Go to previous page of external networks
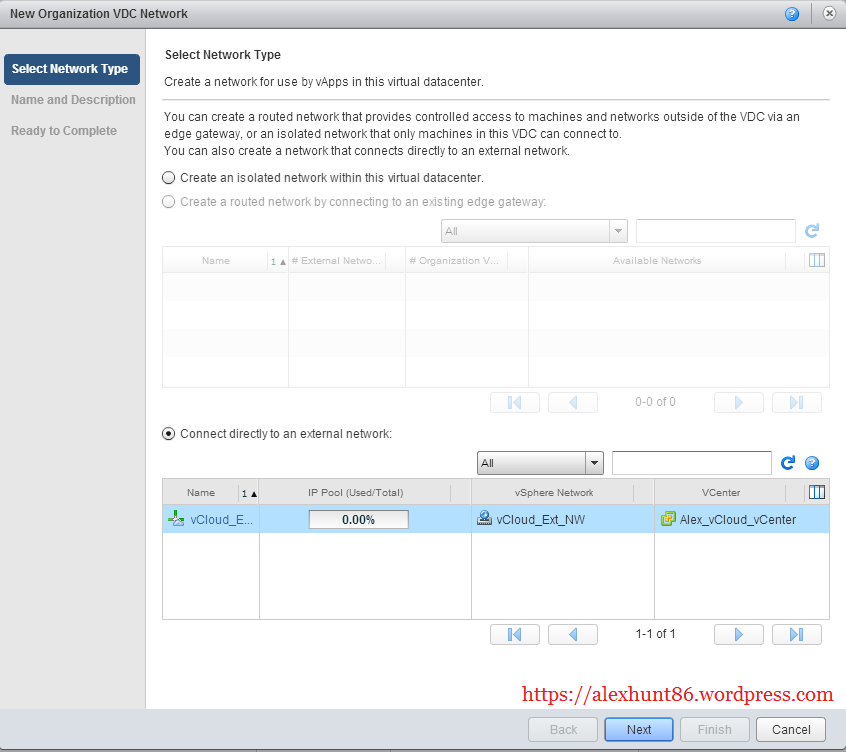This screenshot has height=752, width=846. click(x=573, y=634)
